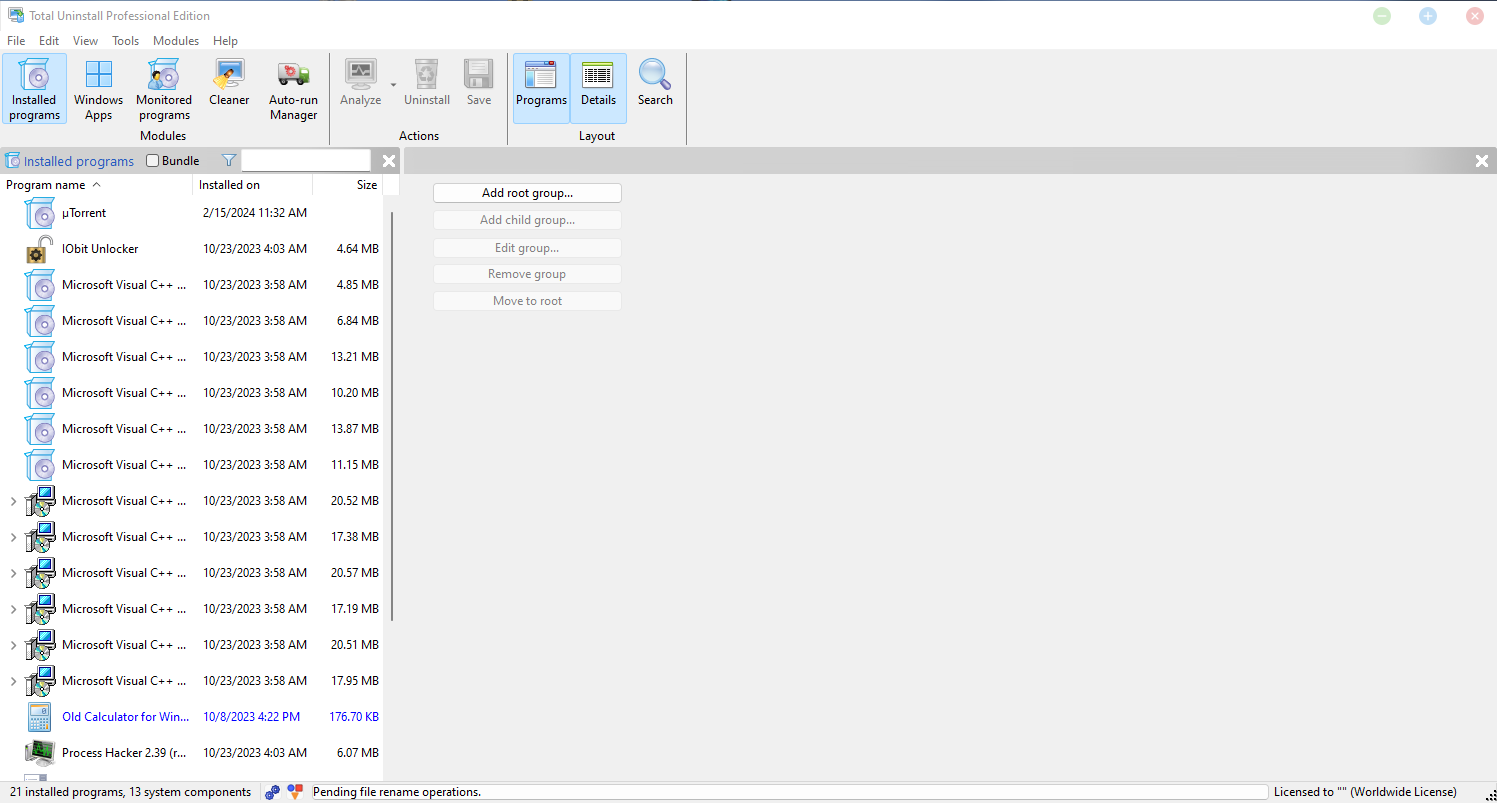
Task: Select the µTorrent program icon
Action: point(40,213)
